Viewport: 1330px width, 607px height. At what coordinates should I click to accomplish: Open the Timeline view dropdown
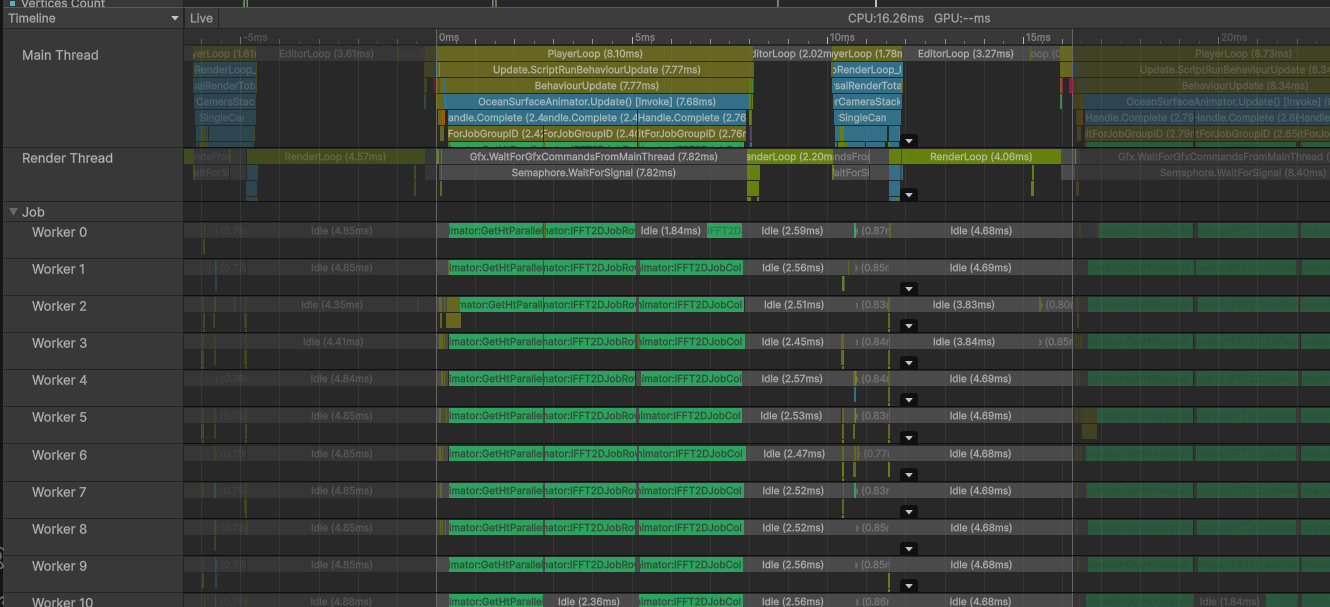coord(92,18)
